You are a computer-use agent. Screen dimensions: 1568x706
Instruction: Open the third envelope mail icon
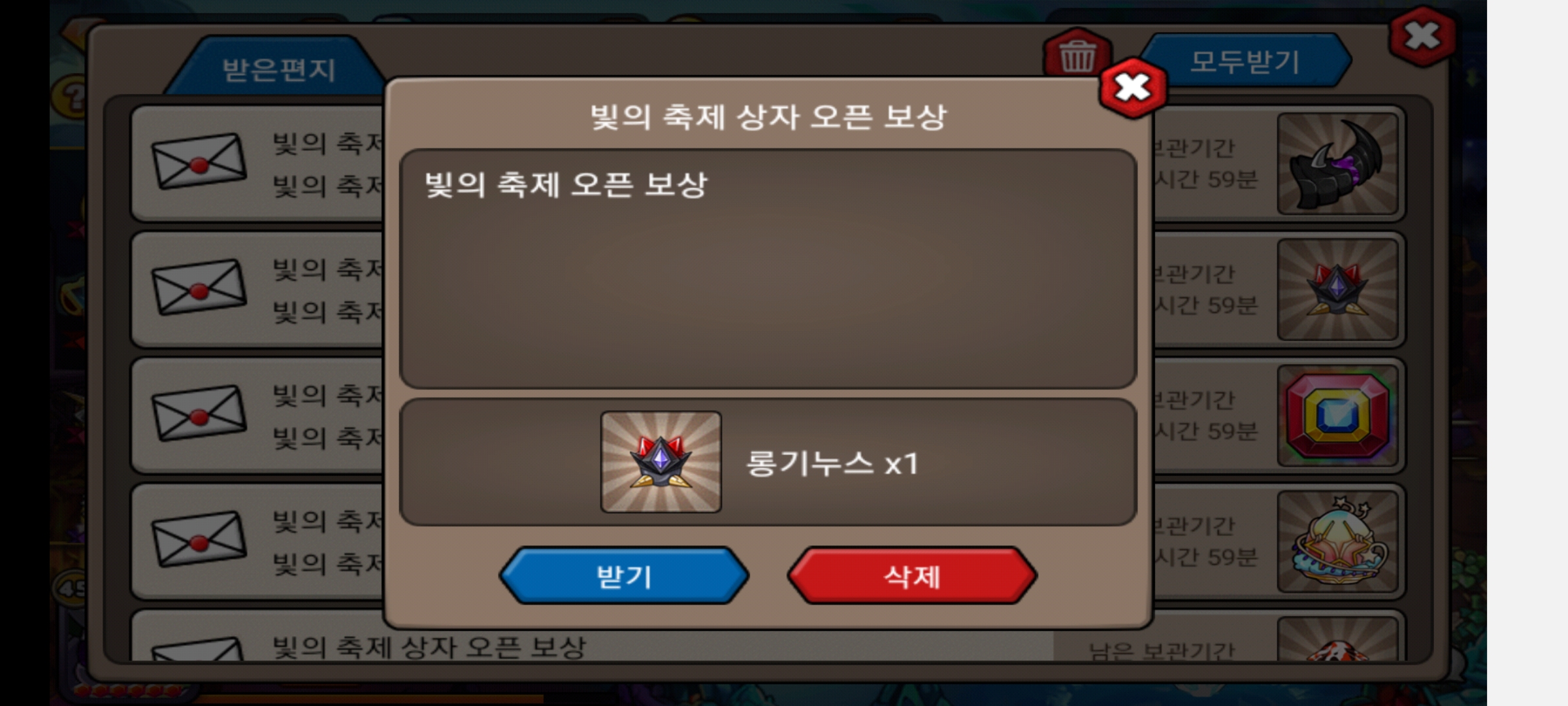[199, 414]
